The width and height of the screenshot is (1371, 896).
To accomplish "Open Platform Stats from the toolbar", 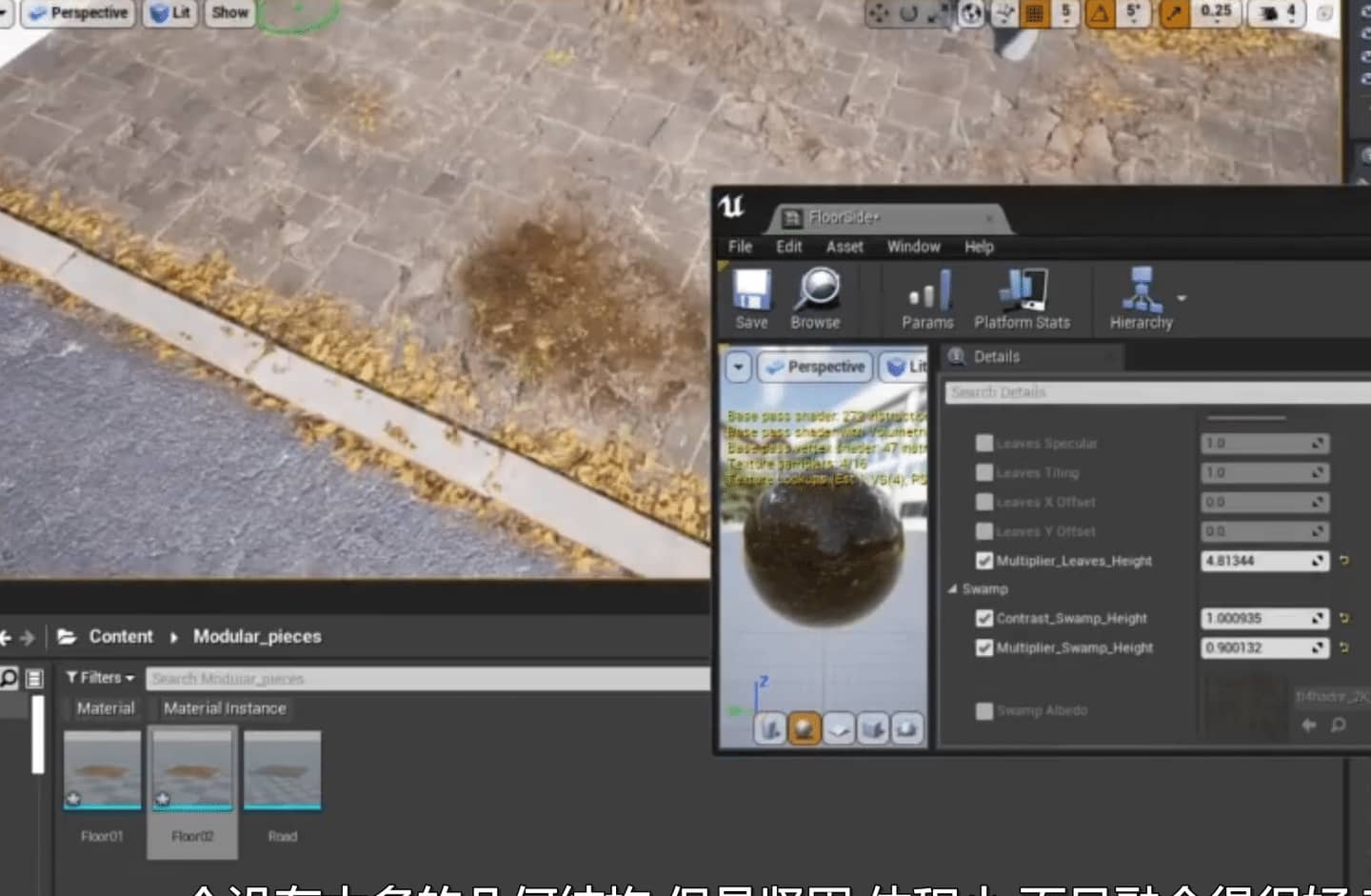I will pyautogui.click(x=1022, y=298).
